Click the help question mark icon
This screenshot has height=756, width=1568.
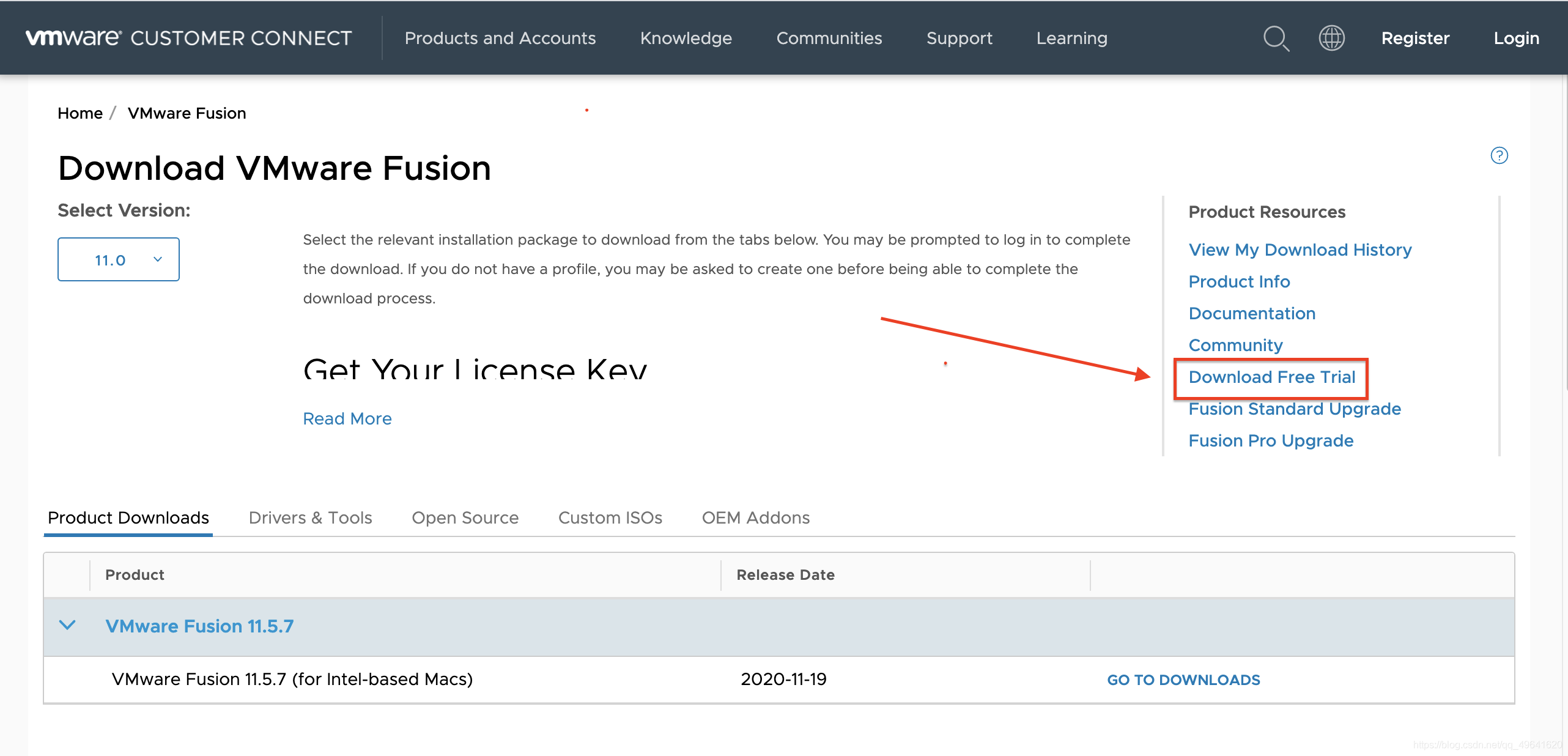click(1499, 155)
